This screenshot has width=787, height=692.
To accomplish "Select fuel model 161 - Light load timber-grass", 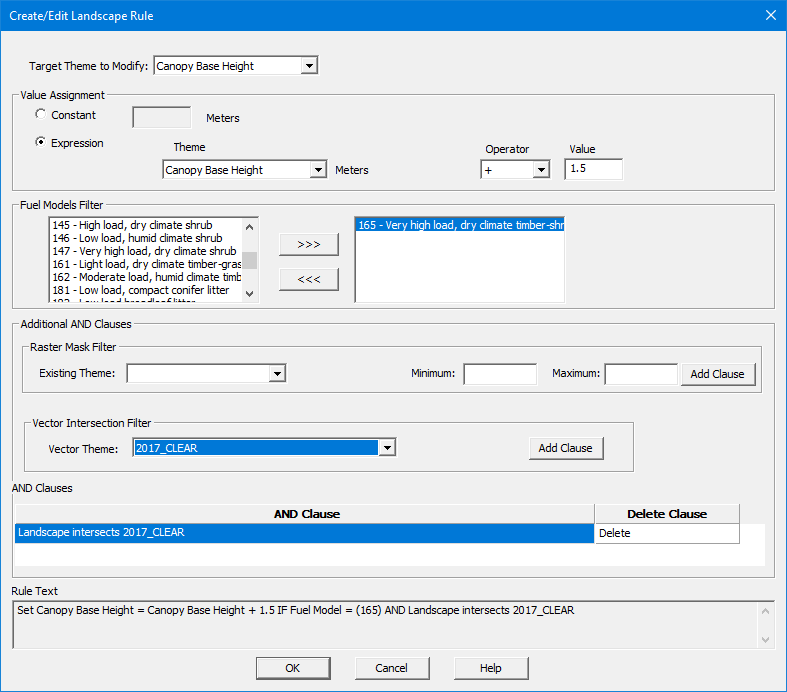I will pos(146,264).
